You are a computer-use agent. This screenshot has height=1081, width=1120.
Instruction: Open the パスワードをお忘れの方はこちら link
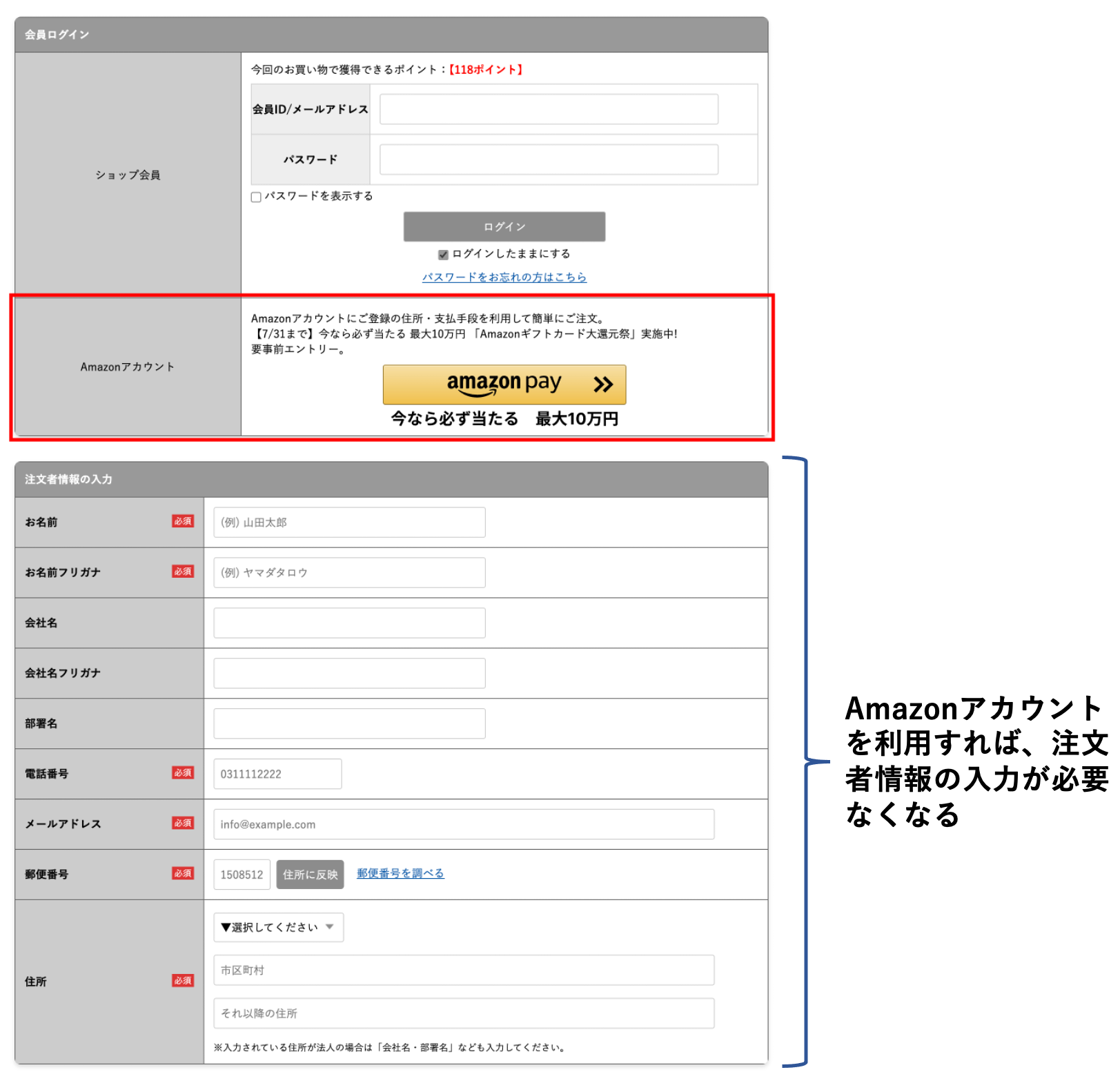click(504, 277)
